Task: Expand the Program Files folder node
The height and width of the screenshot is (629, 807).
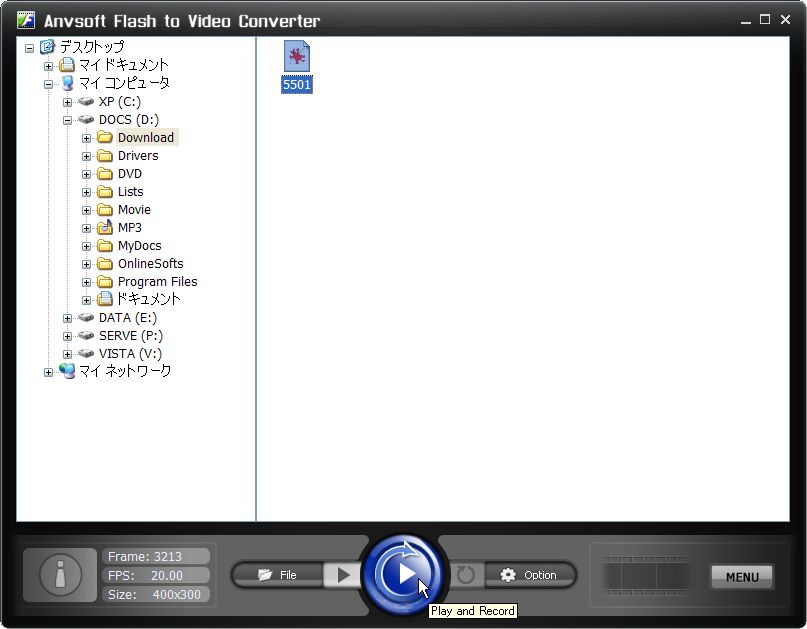Action: (x=86, y=282)
